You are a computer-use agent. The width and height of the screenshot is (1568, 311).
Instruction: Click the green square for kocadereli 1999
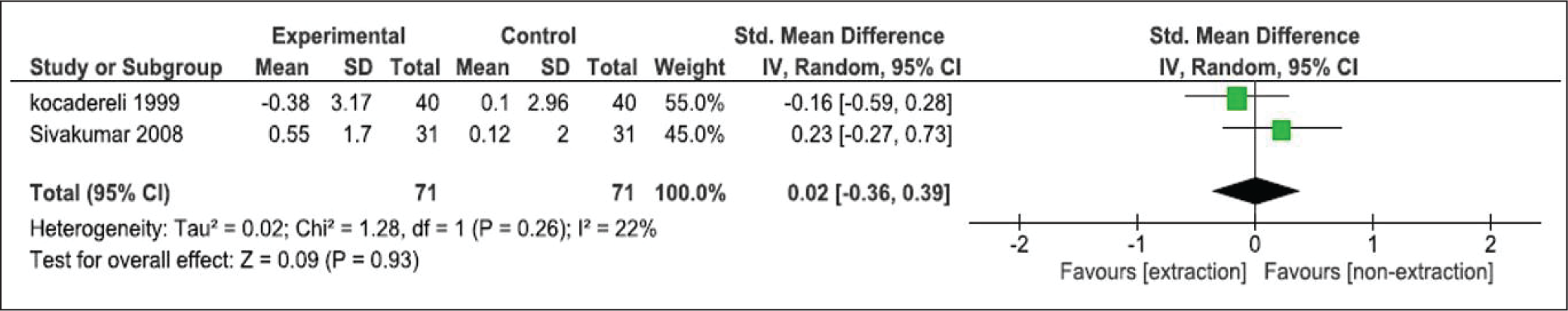1237,98
